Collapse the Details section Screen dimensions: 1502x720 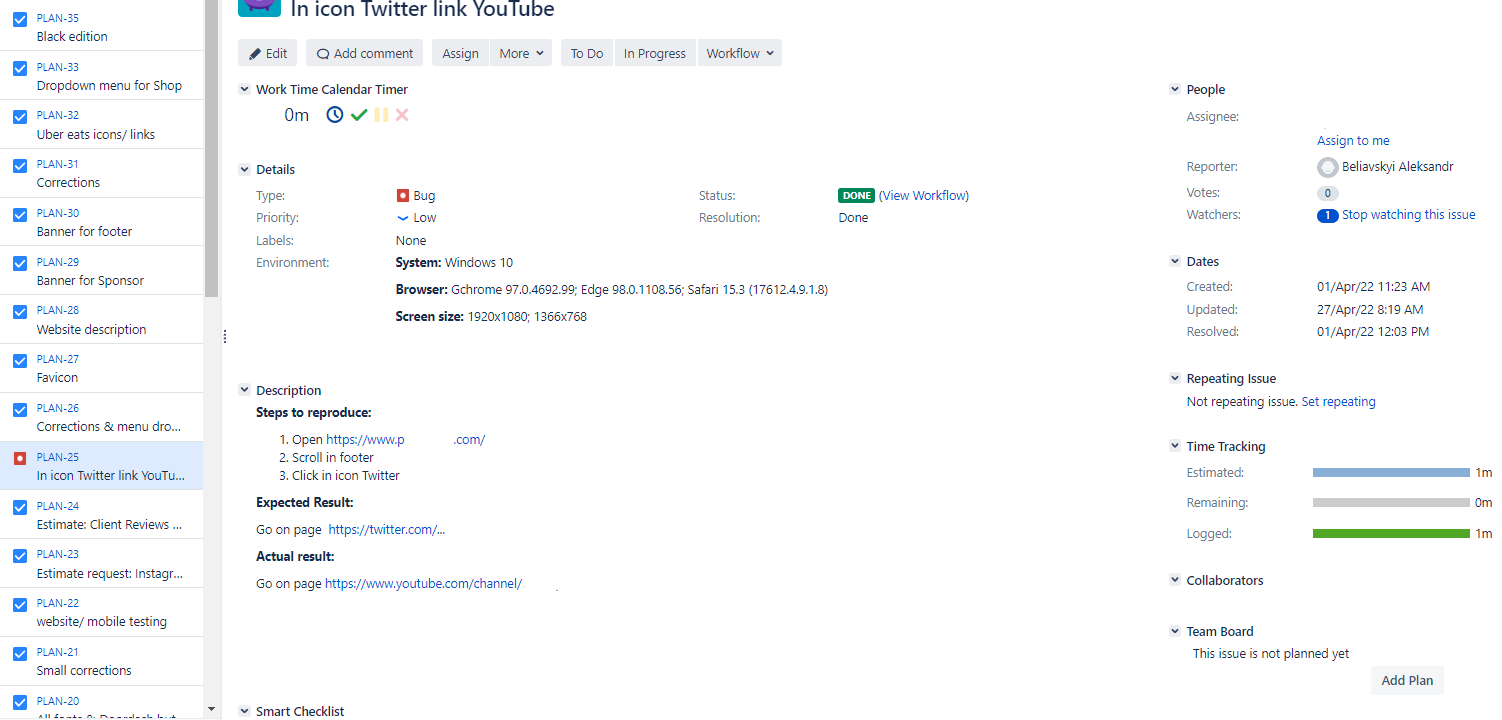pos(244,169)
